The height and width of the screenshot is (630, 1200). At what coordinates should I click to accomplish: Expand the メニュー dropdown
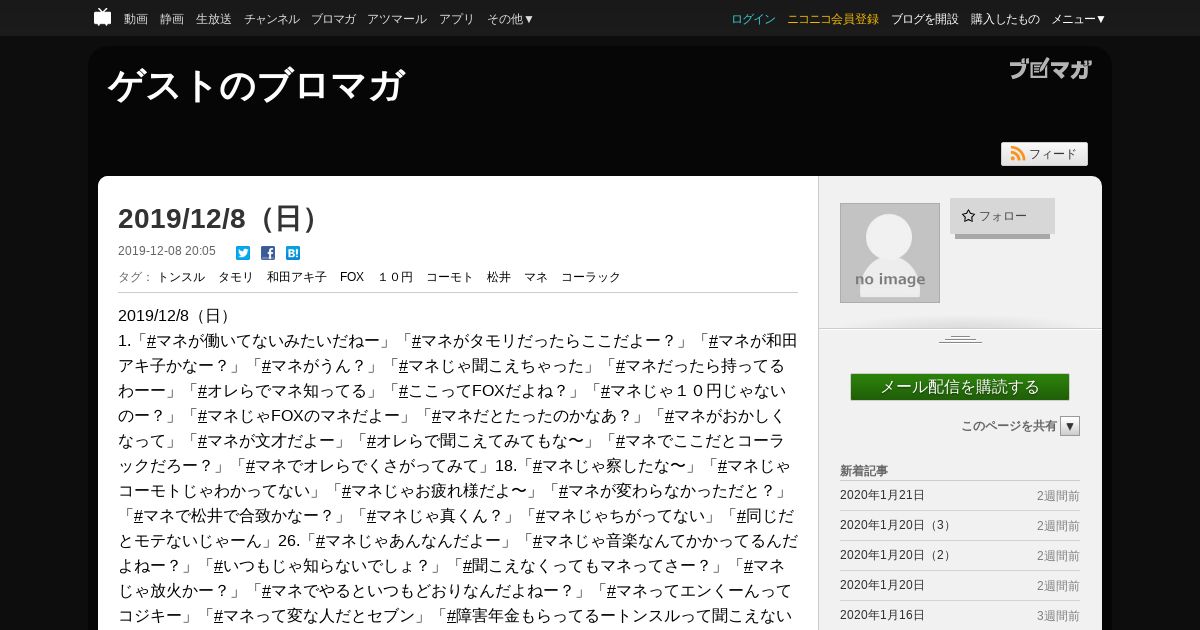click(1079, 19)
